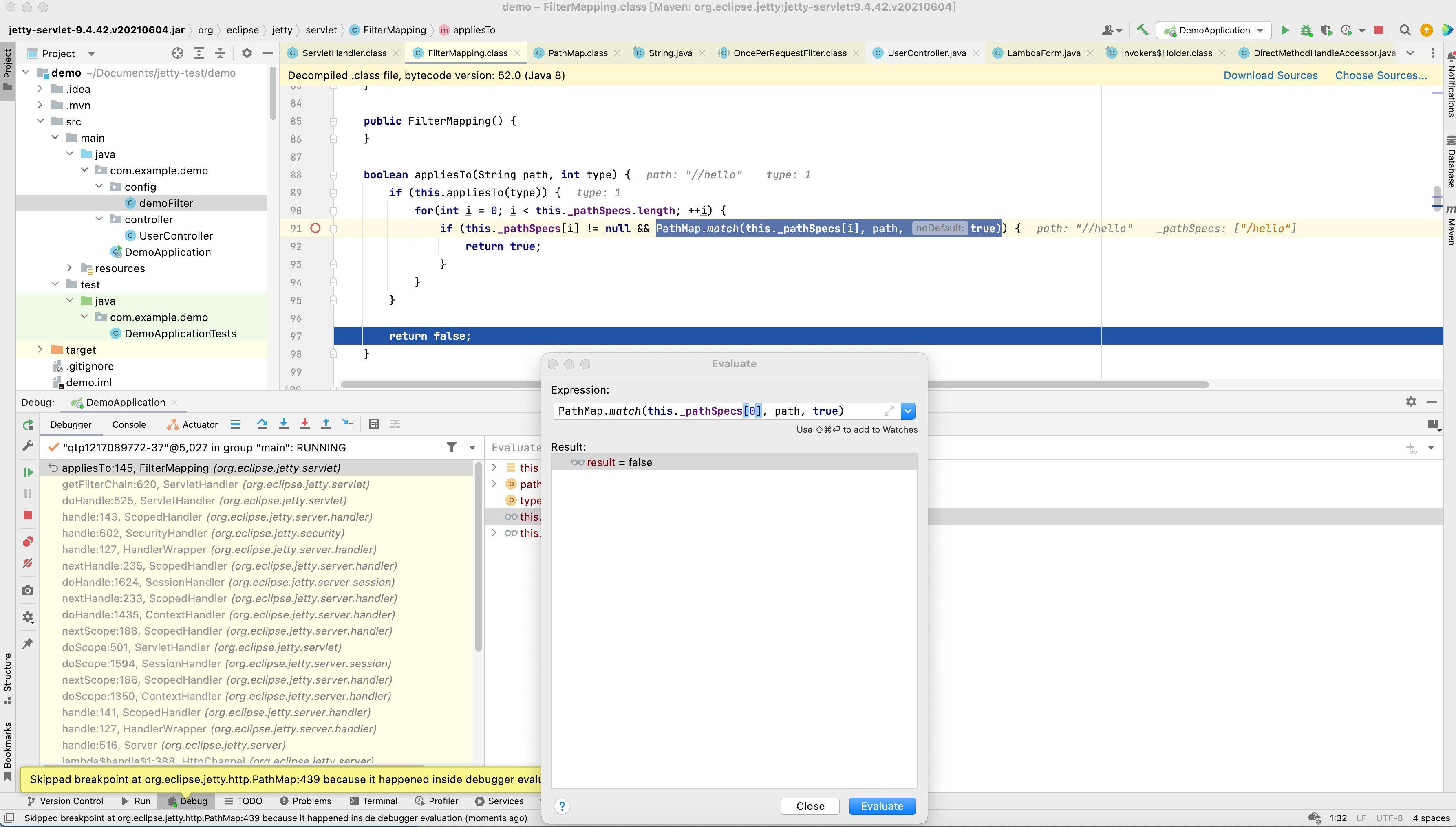Click the Mute Breakpoints icon
This screenshot has height=827, width=1456.
[x=28, y=563]
